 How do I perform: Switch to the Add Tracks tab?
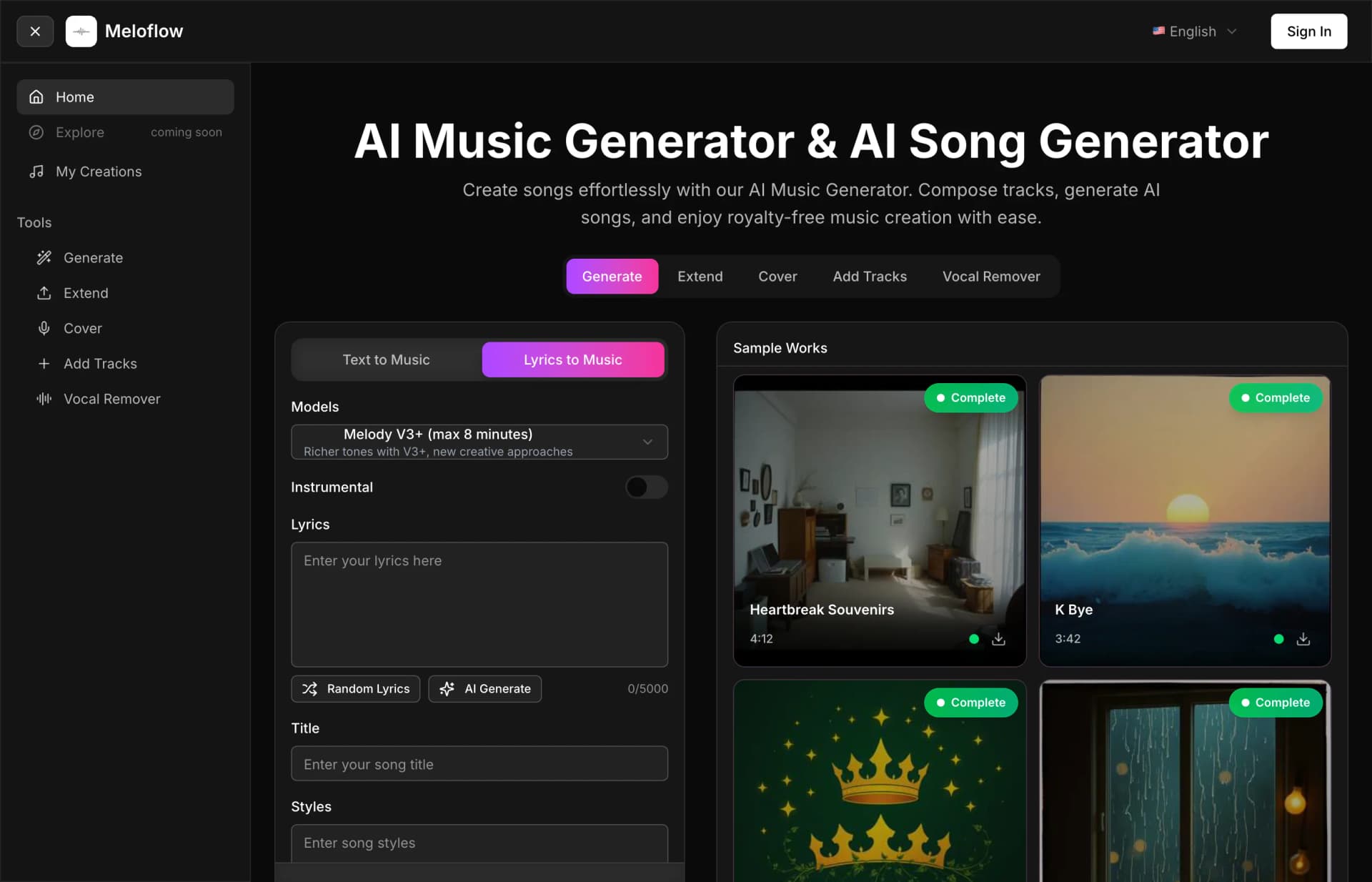tap(869, 277)
